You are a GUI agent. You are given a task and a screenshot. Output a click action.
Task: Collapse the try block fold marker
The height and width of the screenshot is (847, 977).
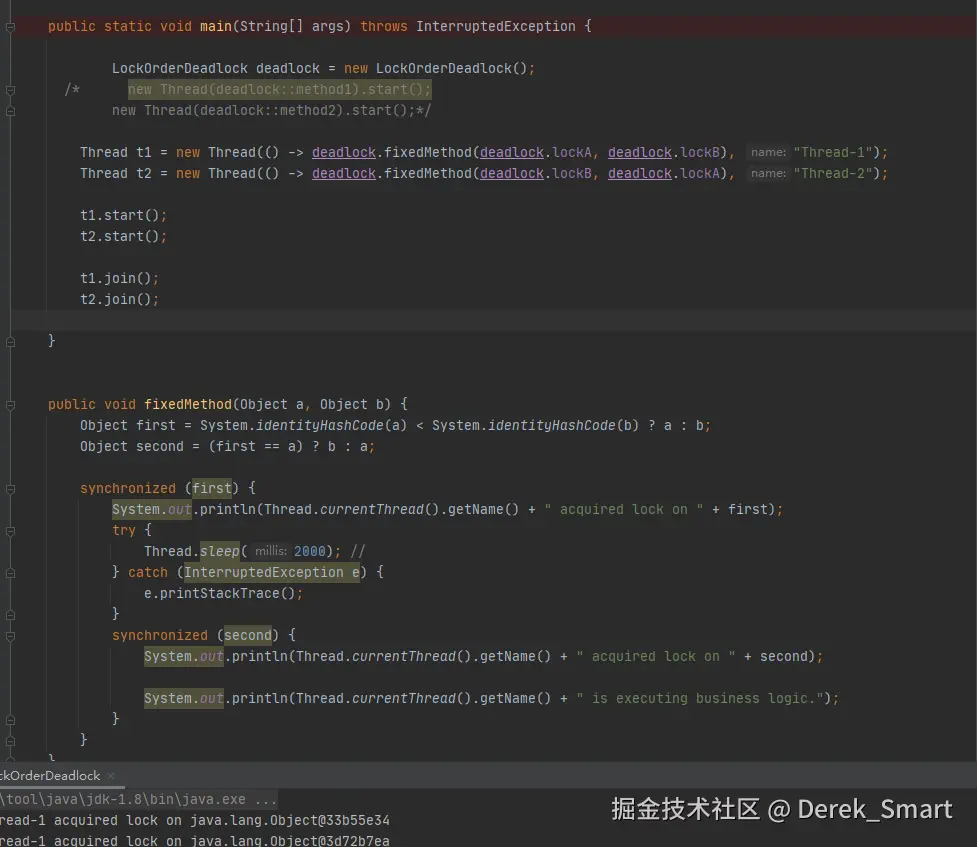pos(11,531)
